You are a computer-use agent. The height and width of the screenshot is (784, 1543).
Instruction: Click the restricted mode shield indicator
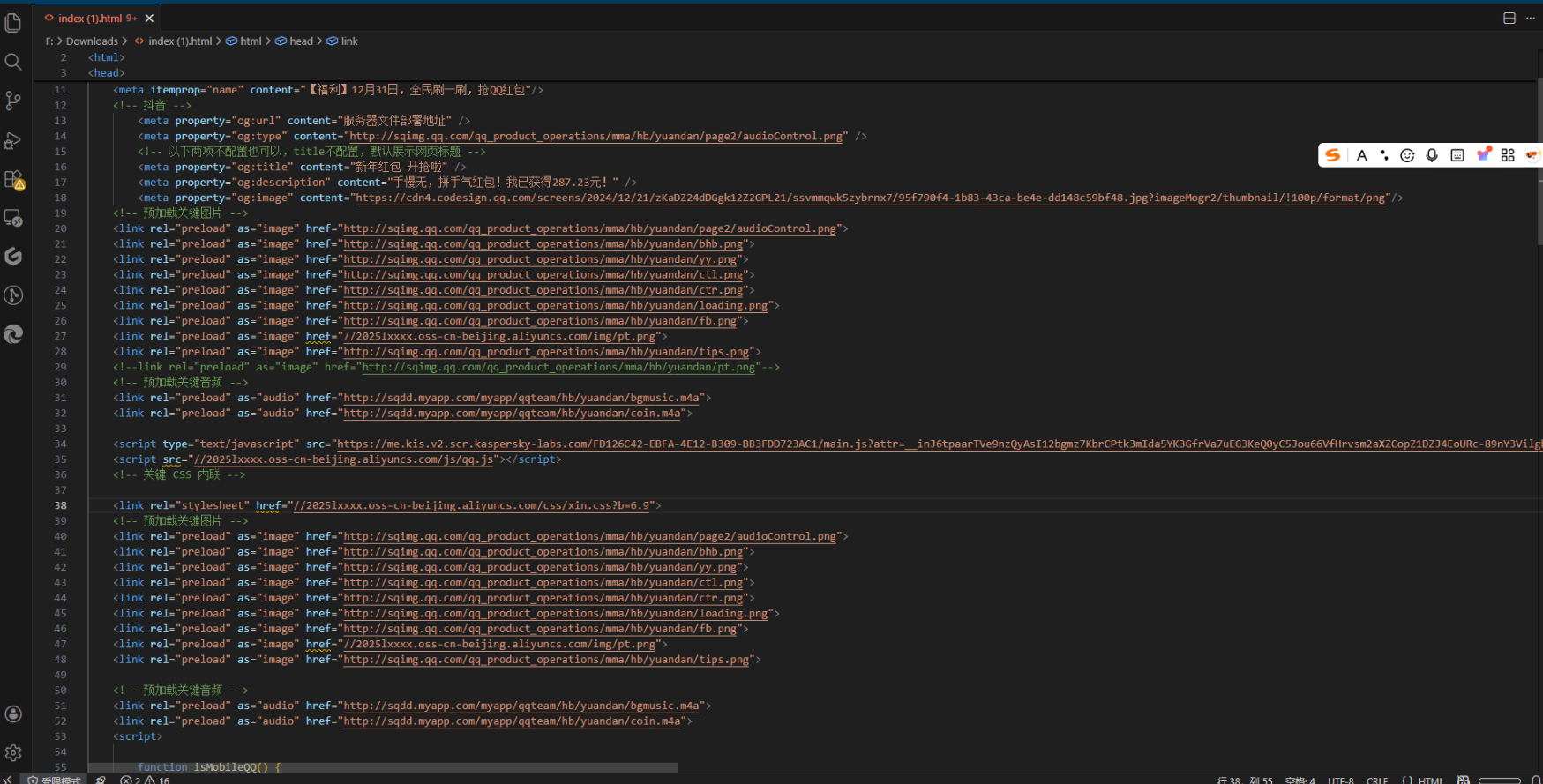(x=55, y=780)
